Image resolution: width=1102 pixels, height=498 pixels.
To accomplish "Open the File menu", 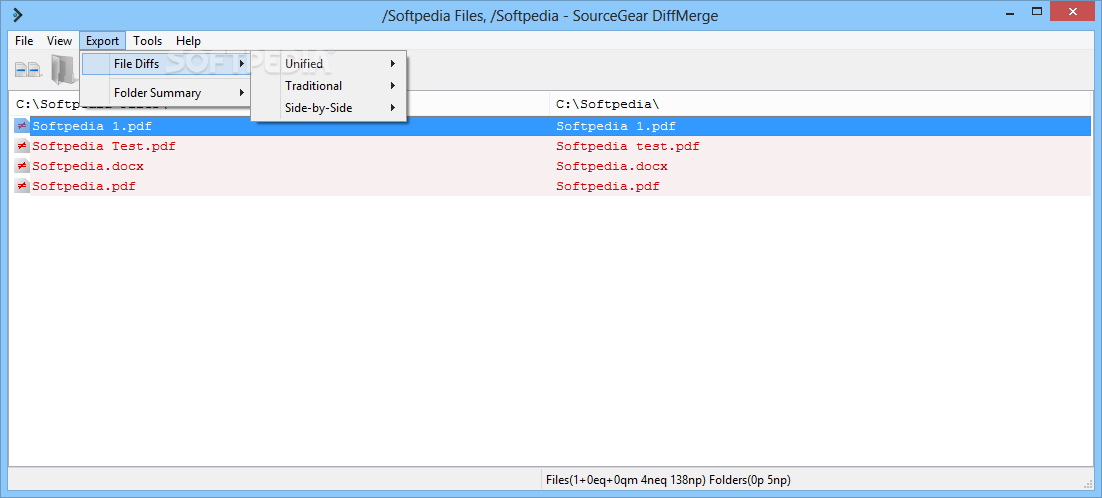I will click(x=24, y=41).
